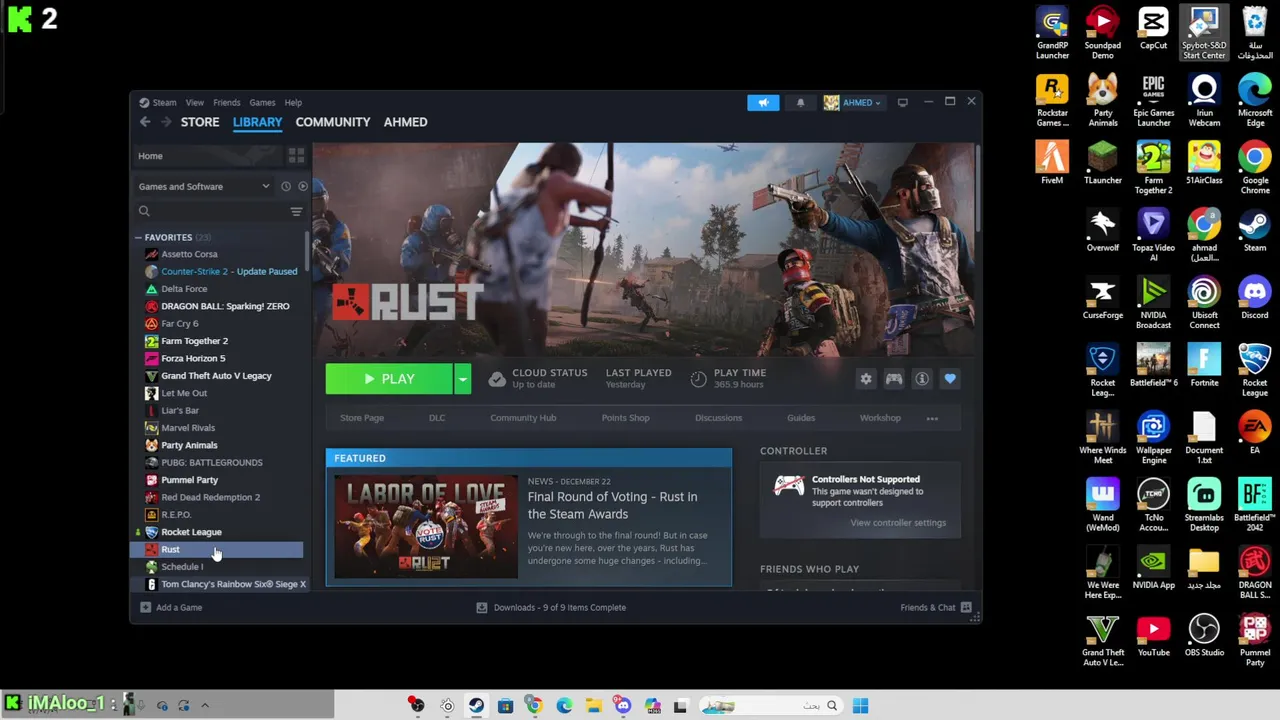1280x720 pixels.
Task: Switch library to grid collections view icon
Action: pos(296,156)
